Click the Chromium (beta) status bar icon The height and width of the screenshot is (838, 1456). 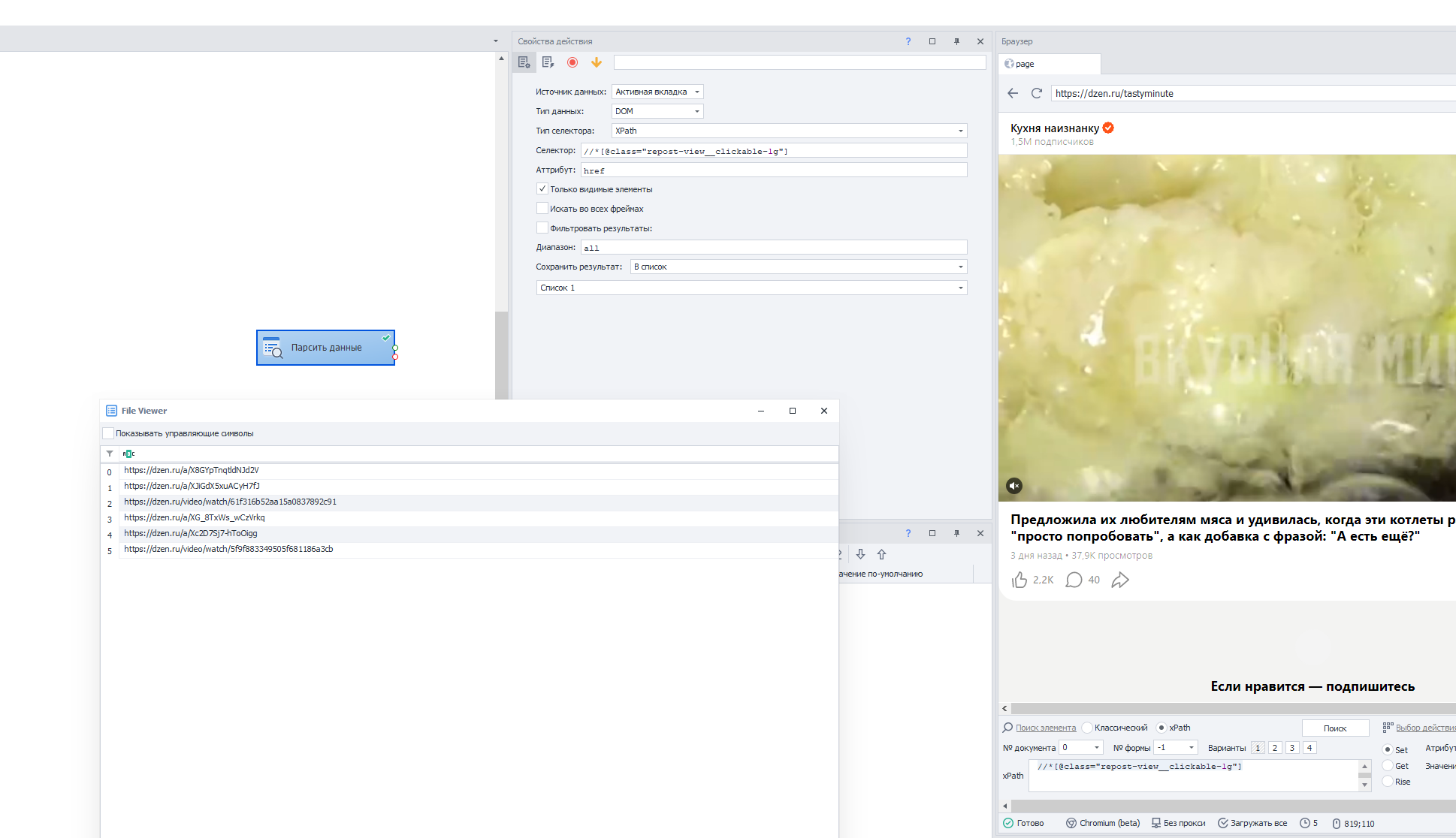coord(1071,823)
